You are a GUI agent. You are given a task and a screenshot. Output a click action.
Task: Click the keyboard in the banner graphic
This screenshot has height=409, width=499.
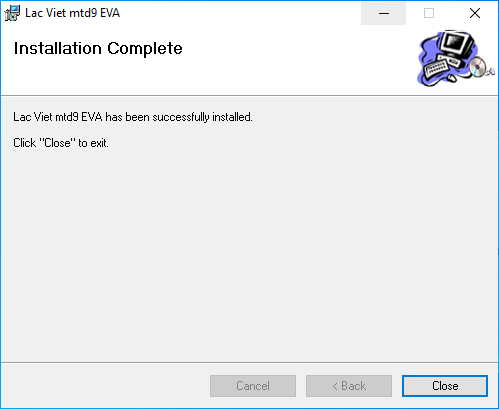(x=436, y=68)
